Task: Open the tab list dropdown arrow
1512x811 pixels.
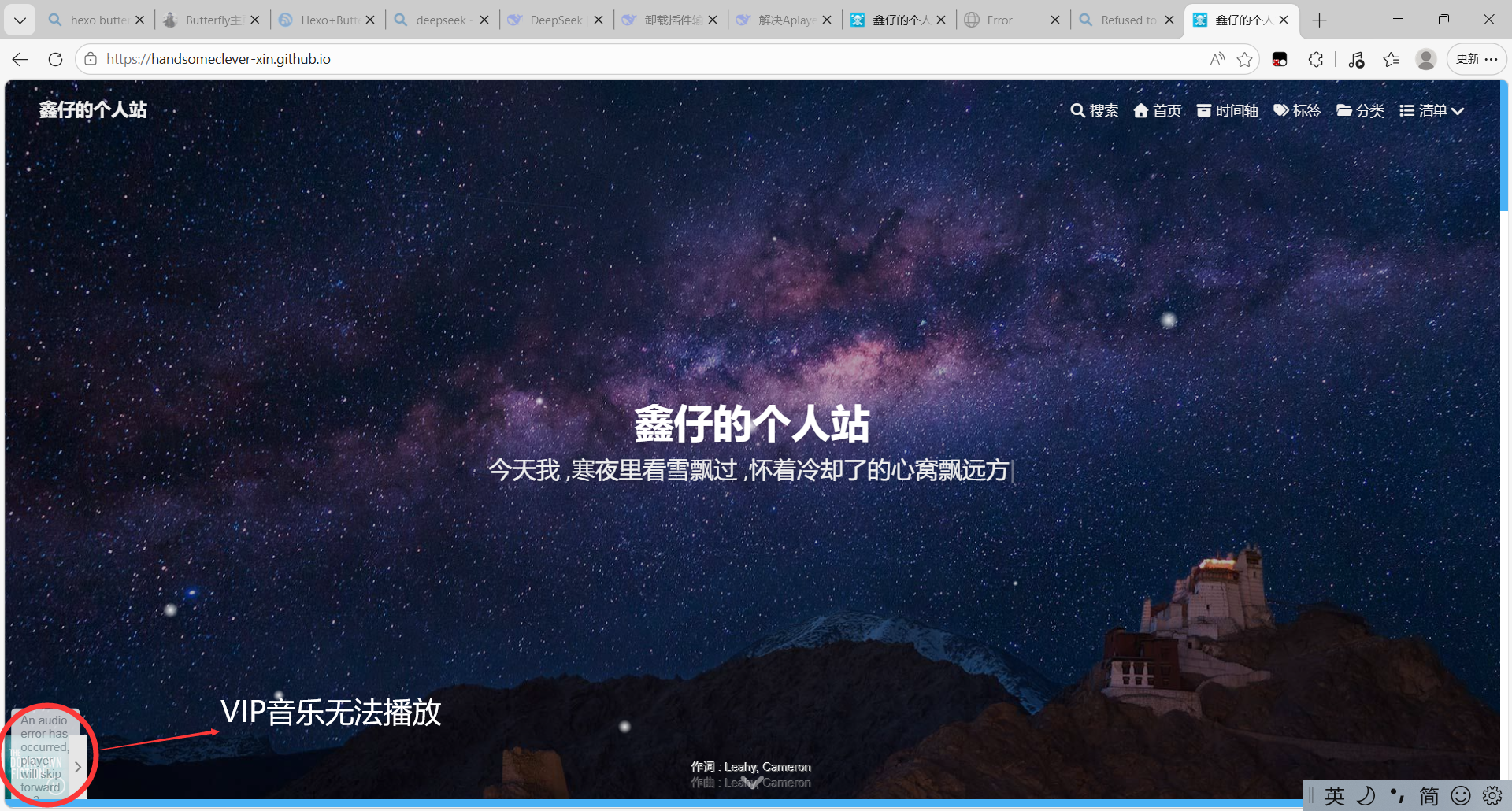Action: [x=20, y=20]
